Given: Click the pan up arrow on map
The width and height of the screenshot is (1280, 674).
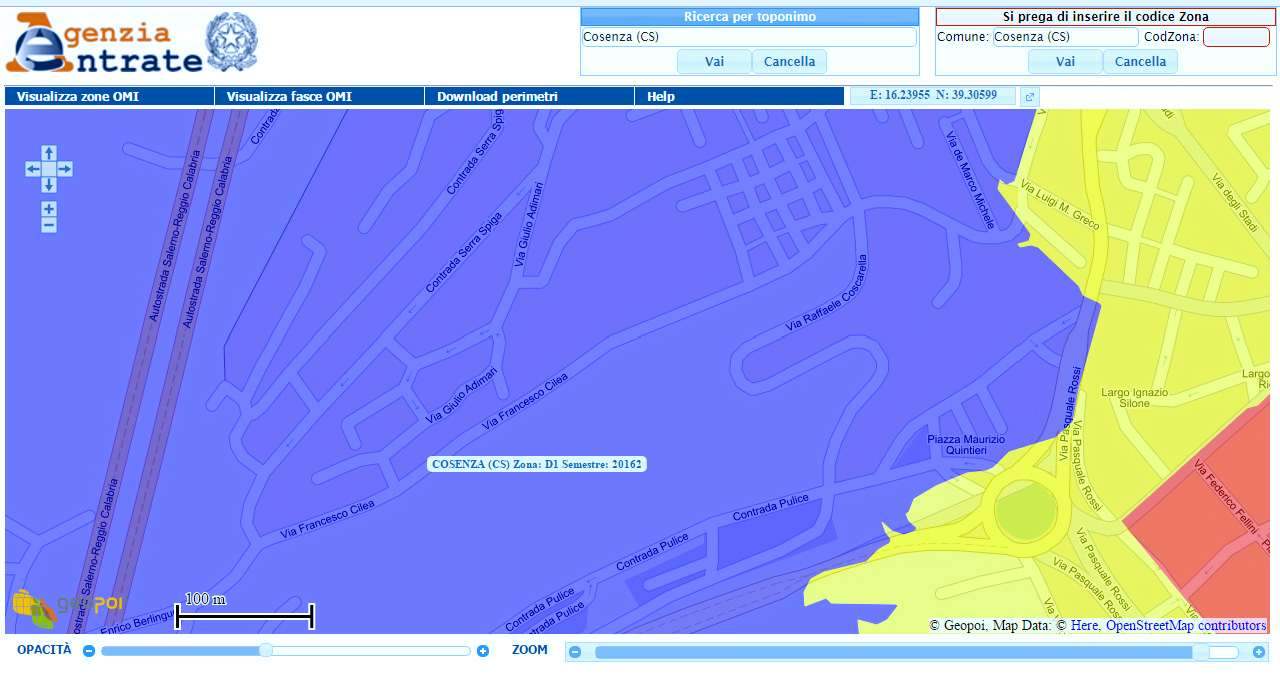Looking at the screenshot, I should pos(49,153).
